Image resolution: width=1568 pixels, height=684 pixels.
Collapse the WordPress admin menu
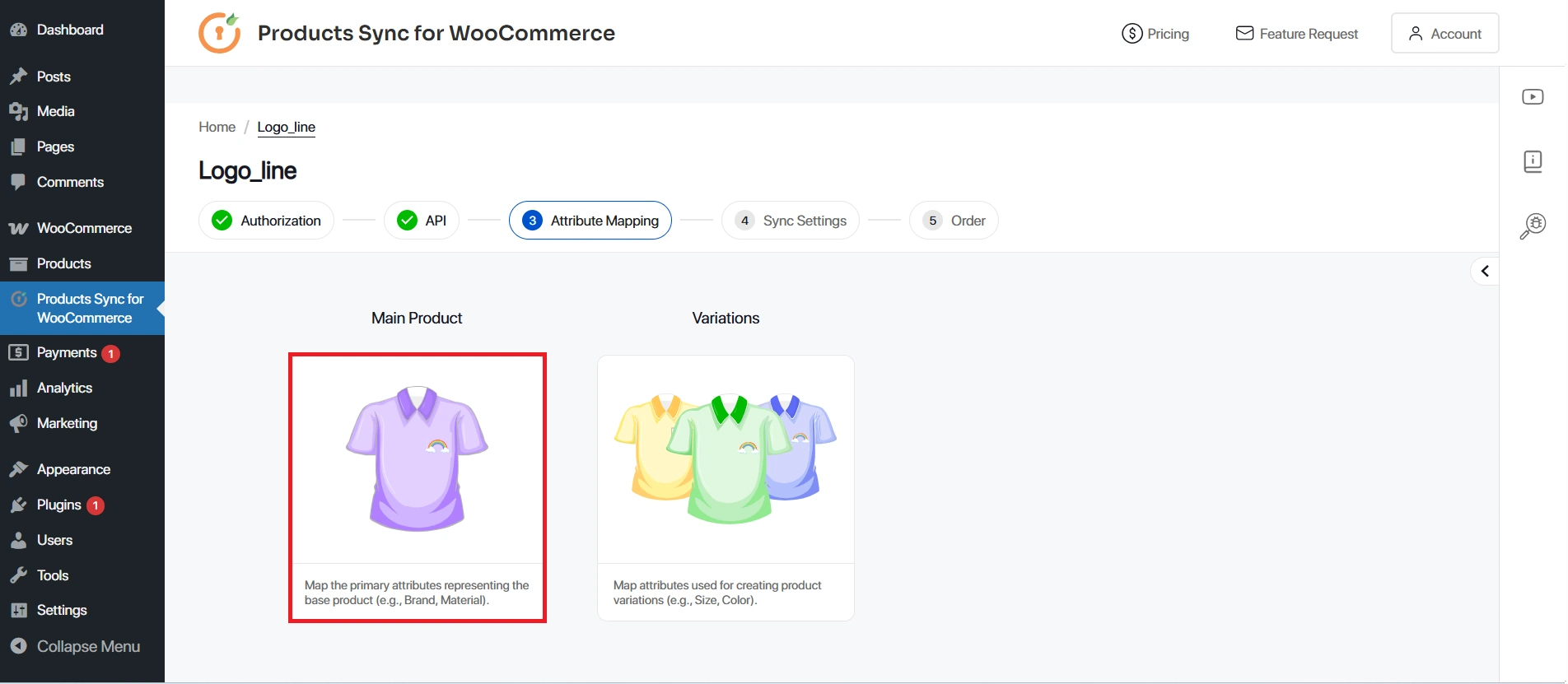tap(87, 646)
